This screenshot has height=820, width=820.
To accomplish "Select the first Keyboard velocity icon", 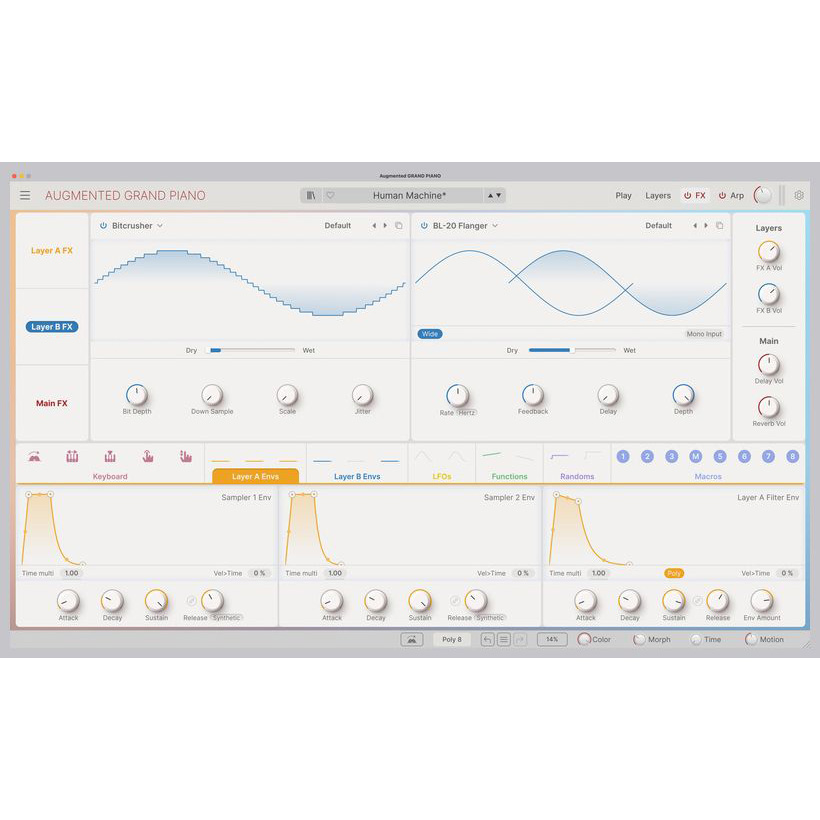I will (35, 457).
